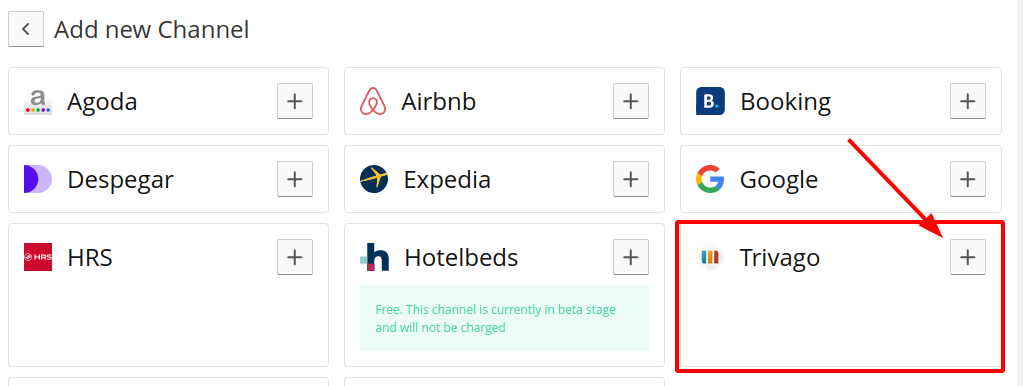Click the Hotelbeds channel name

461,258
